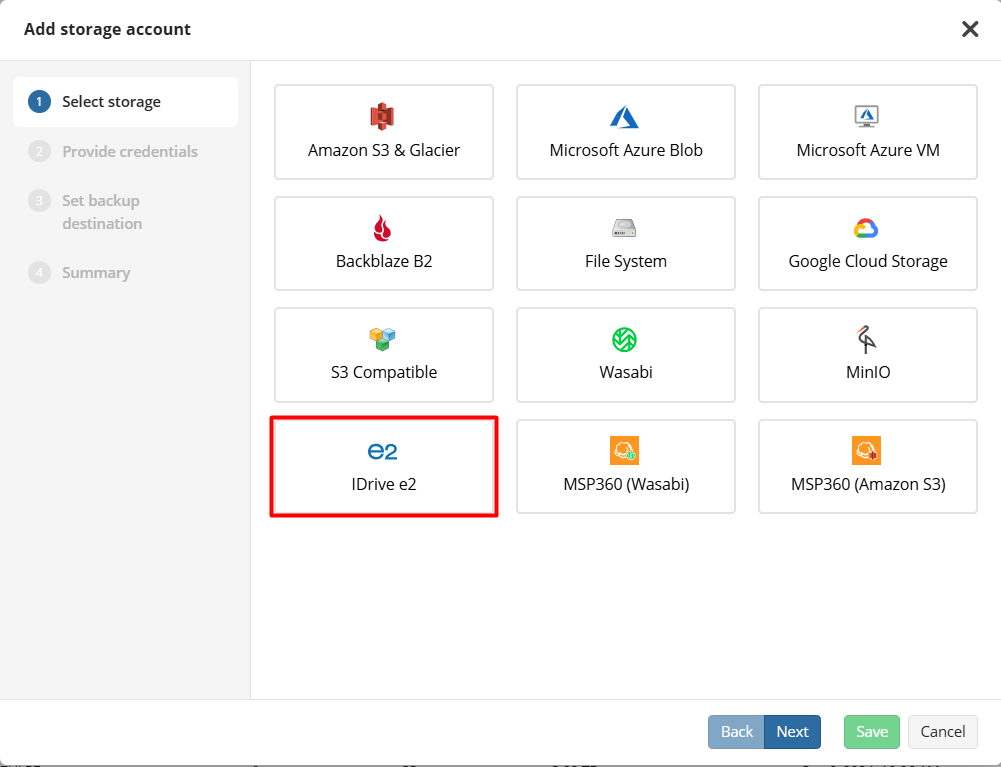Viewport: 1001px width, 767px height.
Task: Pick the Microsoft Azure VM monitor icon
Action: 866,116
